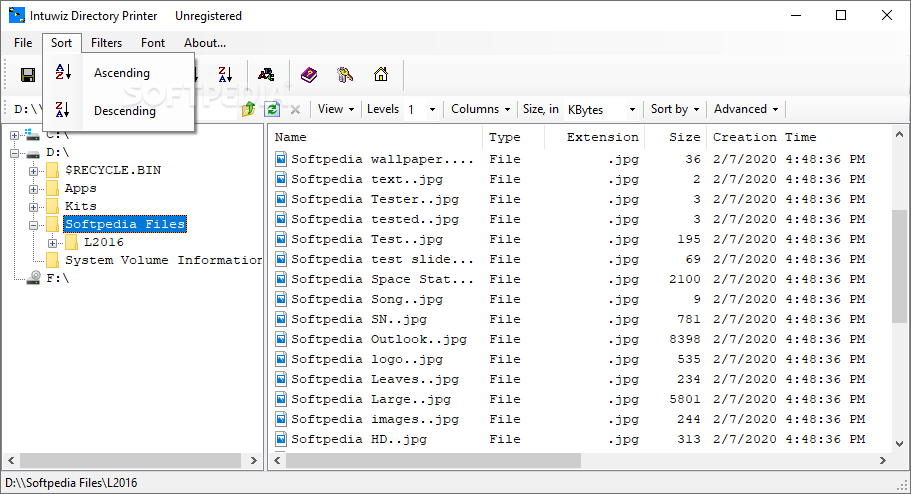911x494 pixels.
Task: Click status bar path D:\\Softpedia Files\L2016
Action: 71,482
